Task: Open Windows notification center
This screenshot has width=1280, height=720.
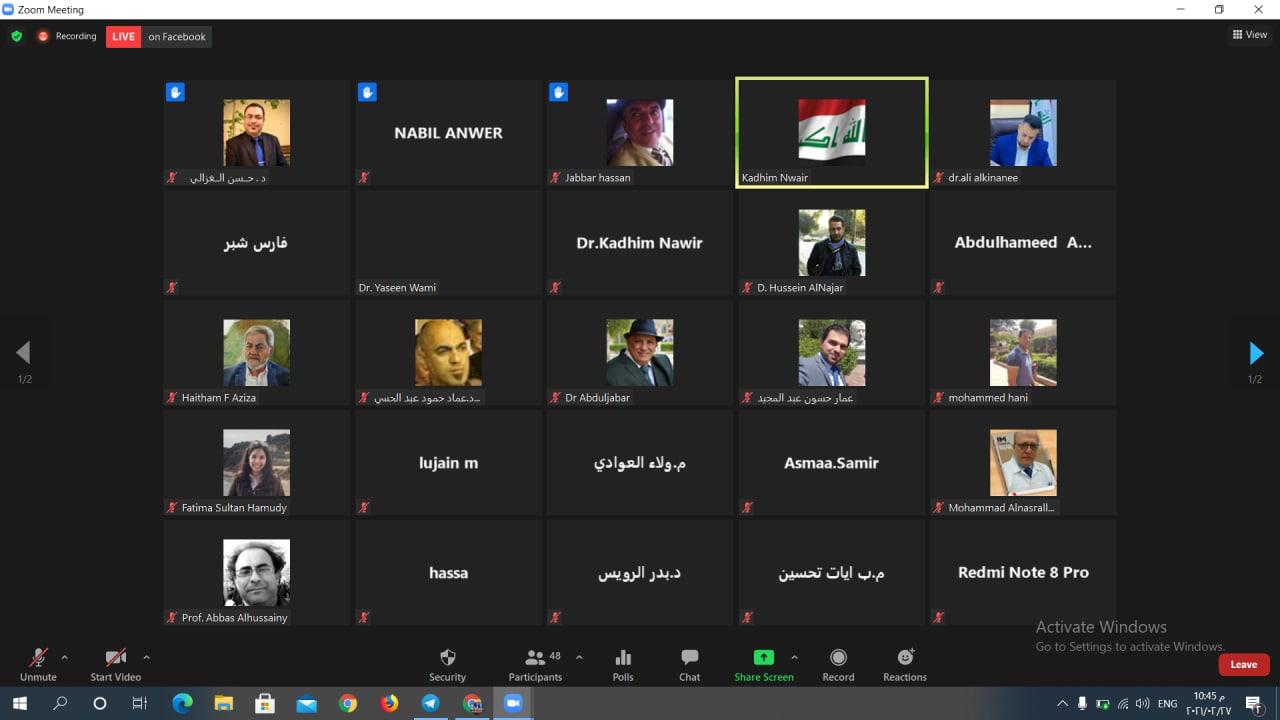Action: click(x=1253, y=704)
